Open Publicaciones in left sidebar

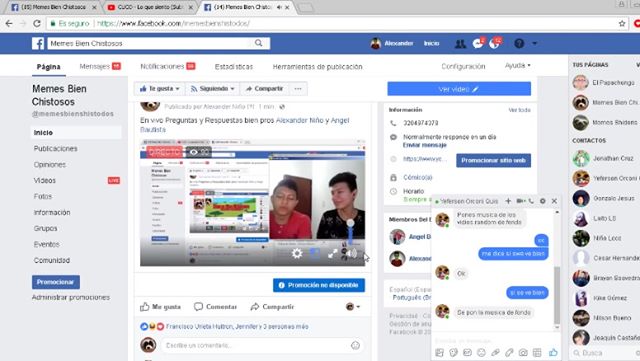[56, 149]
